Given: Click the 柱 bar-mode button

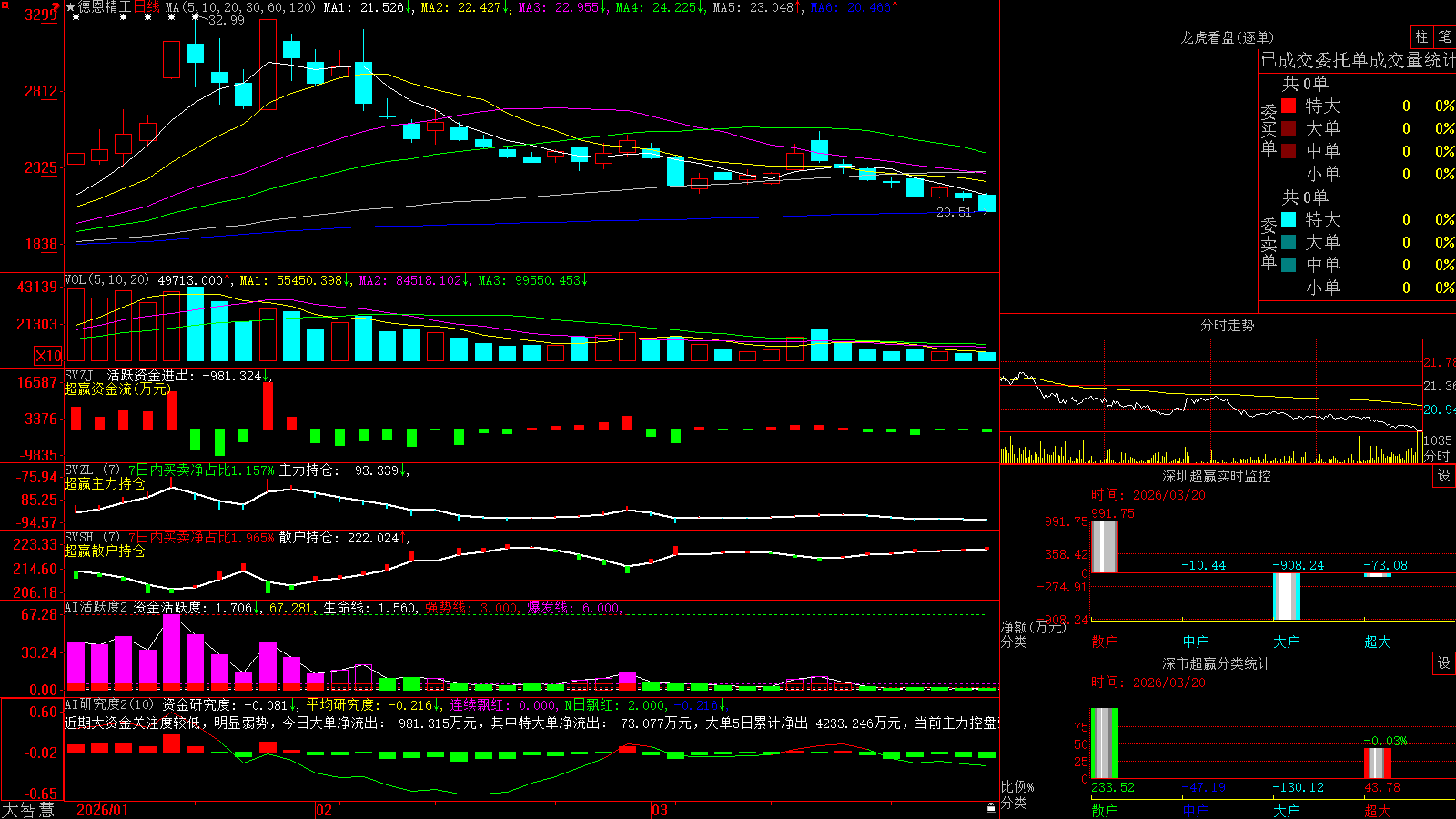Looking at the screenshot, I should point(1421,37).
